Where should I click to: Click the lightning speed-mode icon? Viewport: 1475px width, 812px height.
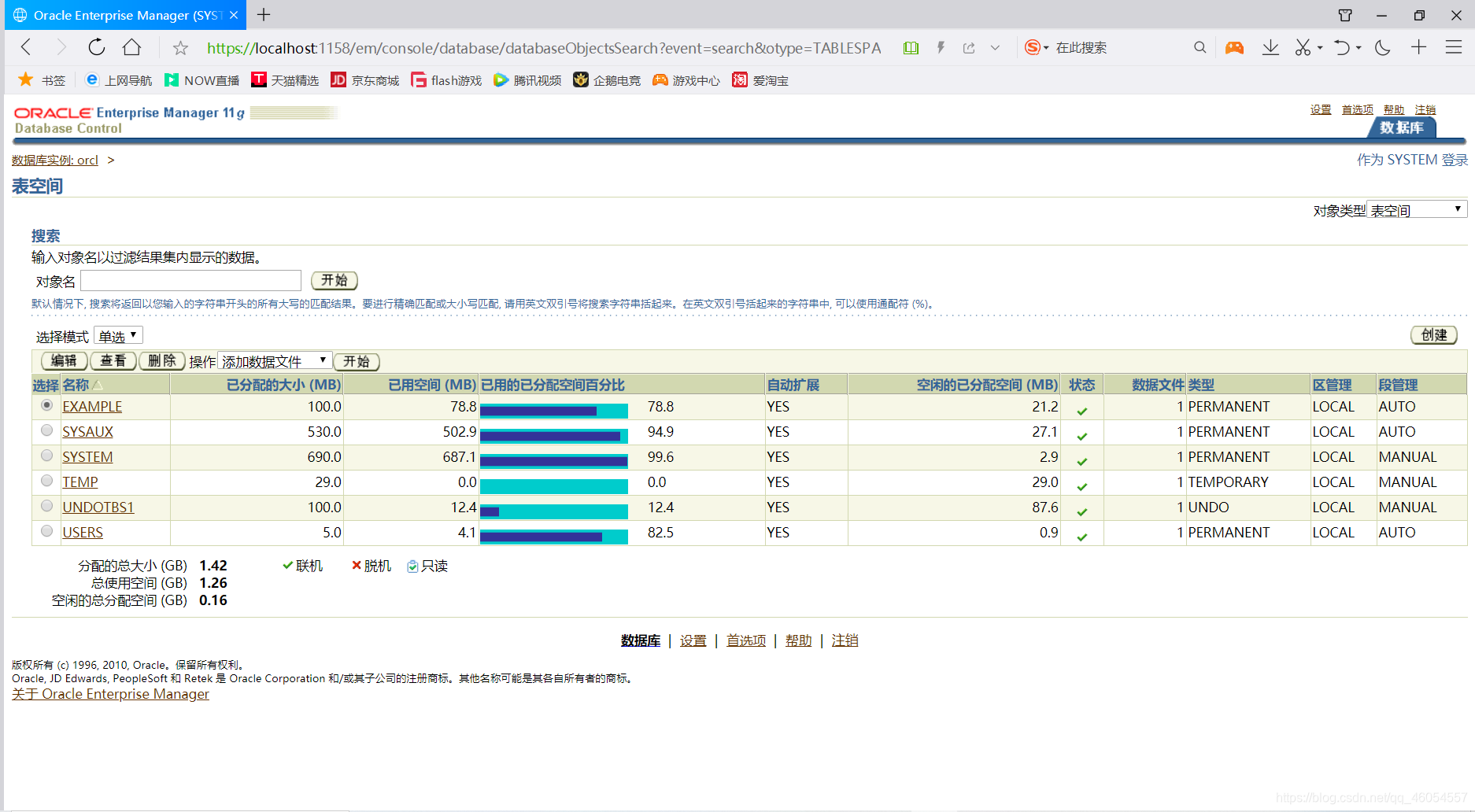(x=941, y=48)
